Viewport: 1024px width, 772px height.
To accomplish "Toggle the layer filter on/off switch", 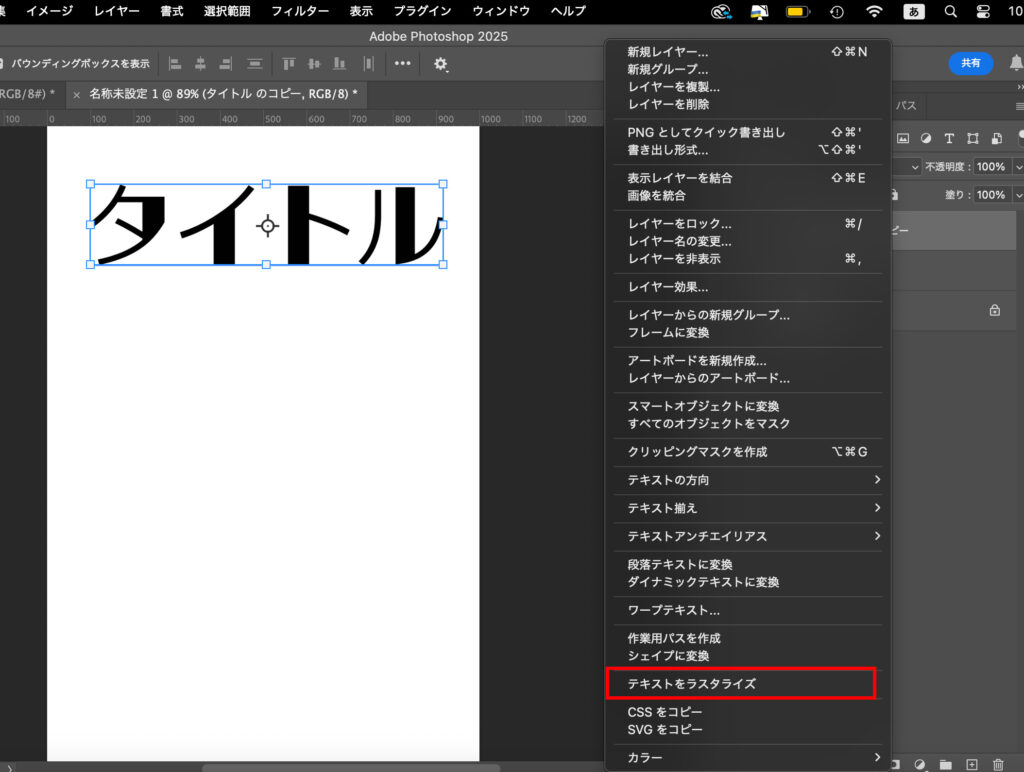I will point(1018,138).
